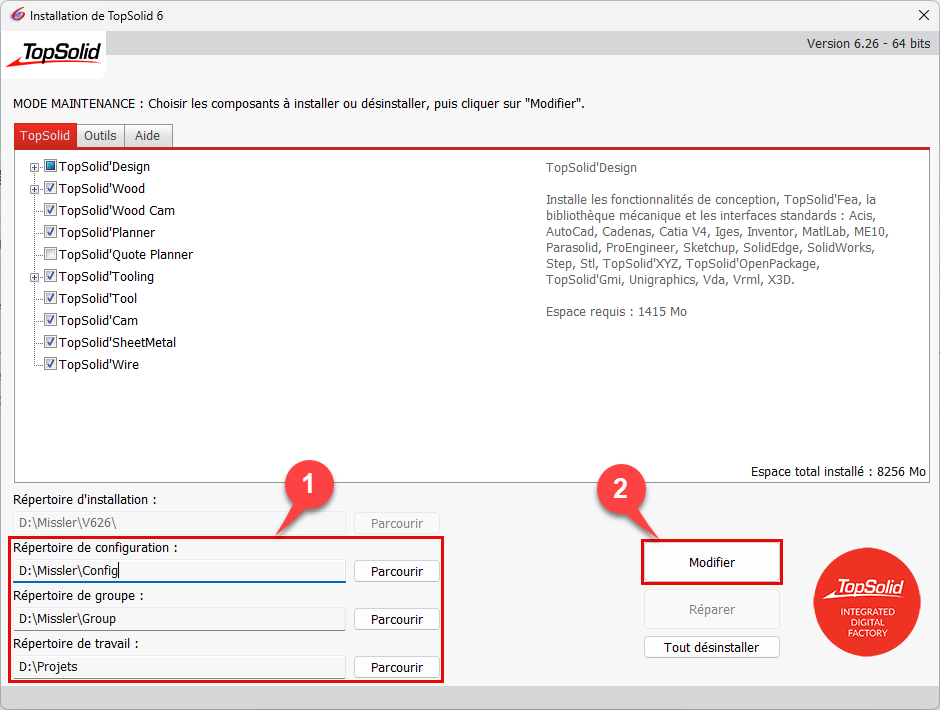The width and height of the screenshot is (940, 710).
Task: Select the TopSolid'Cam tree label
Action: pyautogui.click(x=98, y=320)
